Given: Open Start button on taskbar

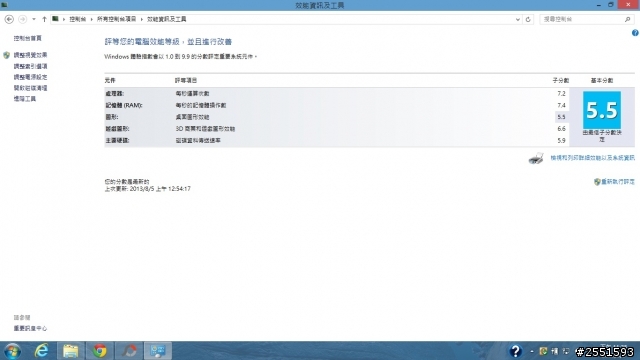Looking at the screenshot, I should 13,351.
